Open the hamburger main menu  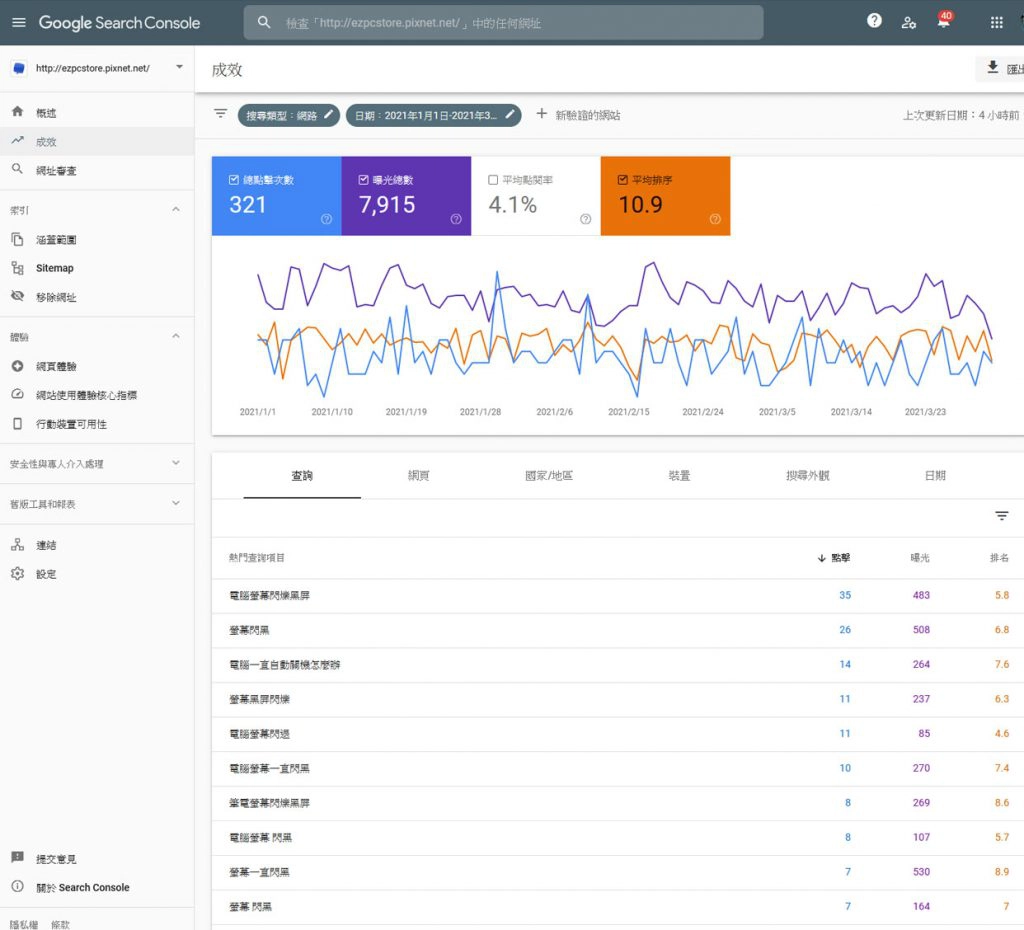tap(18, 22)
